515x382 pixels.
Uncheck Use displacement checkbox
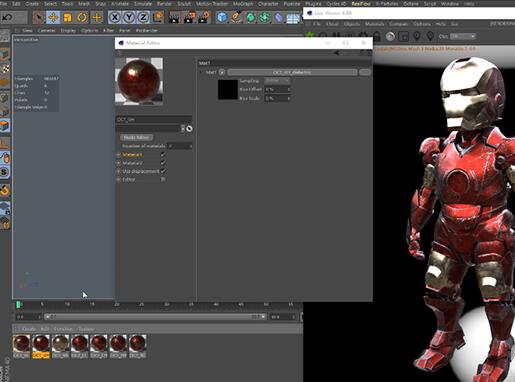[x=163, y=171]
